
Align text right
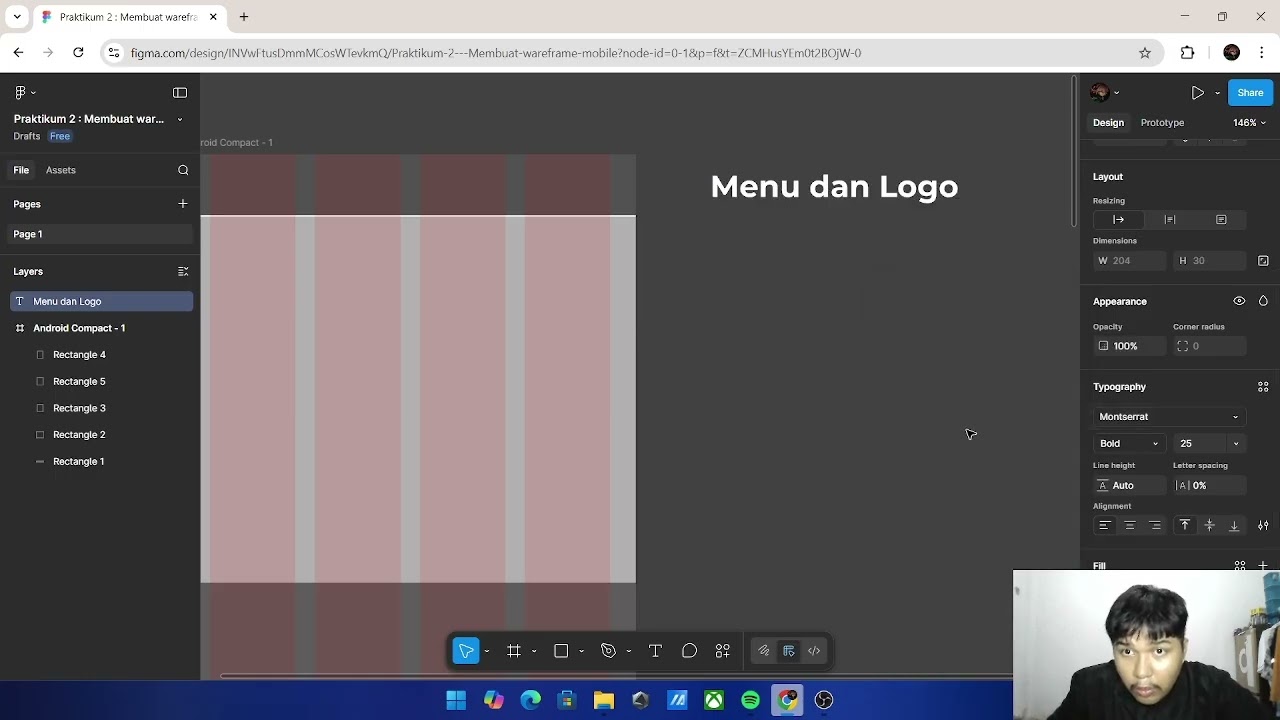[x=1155, y=526]
